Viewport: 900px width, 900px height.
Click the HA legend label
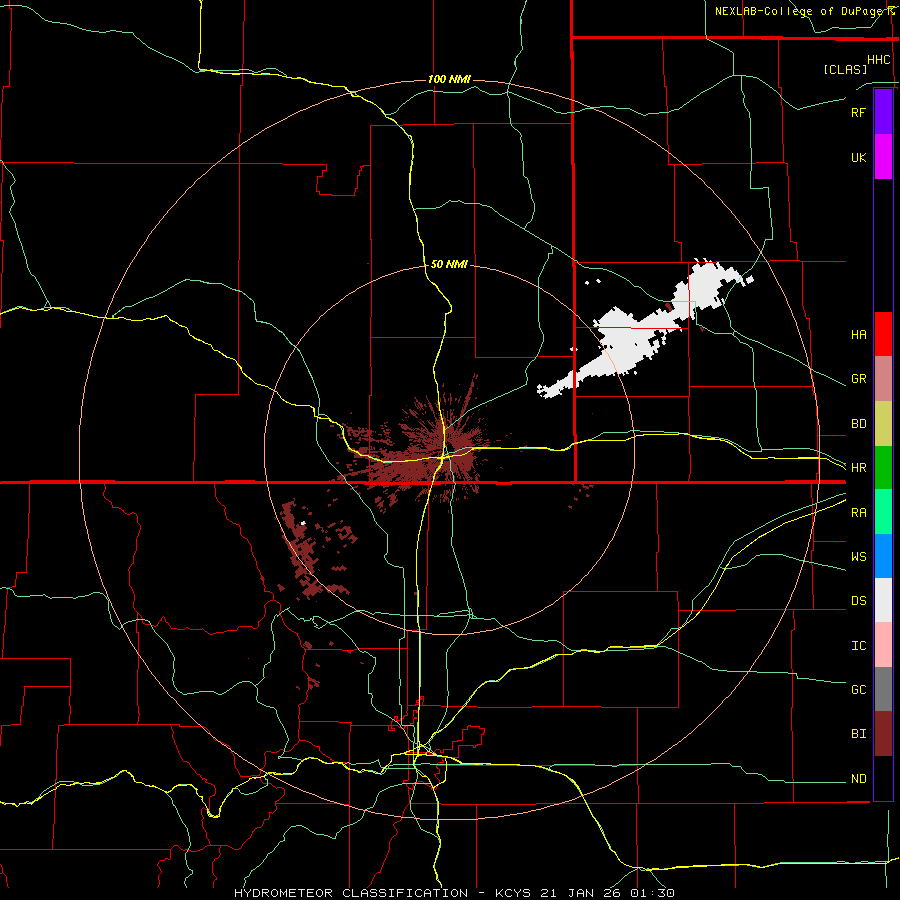click(858, 335)
